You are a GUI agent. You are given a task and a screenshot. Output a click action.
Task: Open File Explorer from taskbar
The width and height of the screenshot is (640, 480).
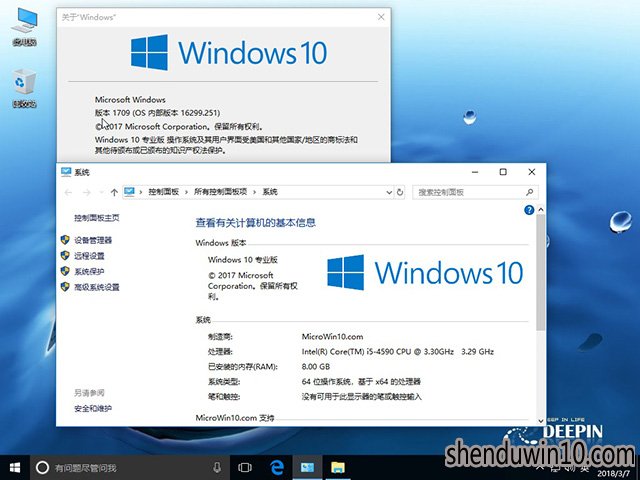(x=338, y=468)
